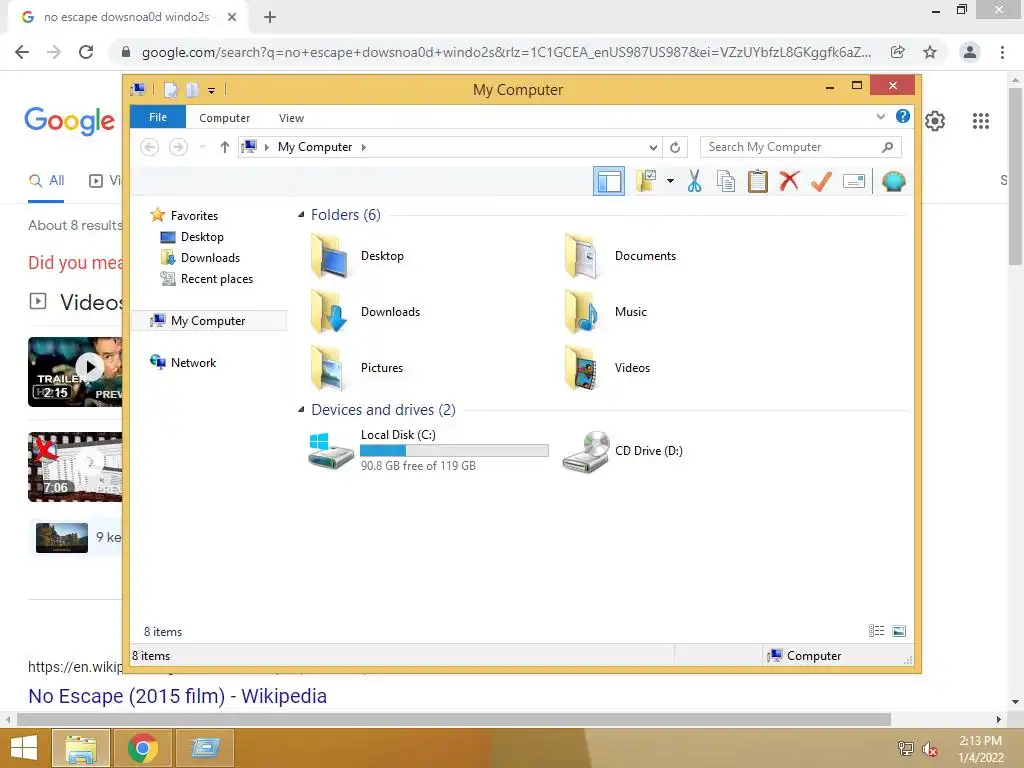
Task: Switch to details view icon
Action: click(x=876, y=631)
